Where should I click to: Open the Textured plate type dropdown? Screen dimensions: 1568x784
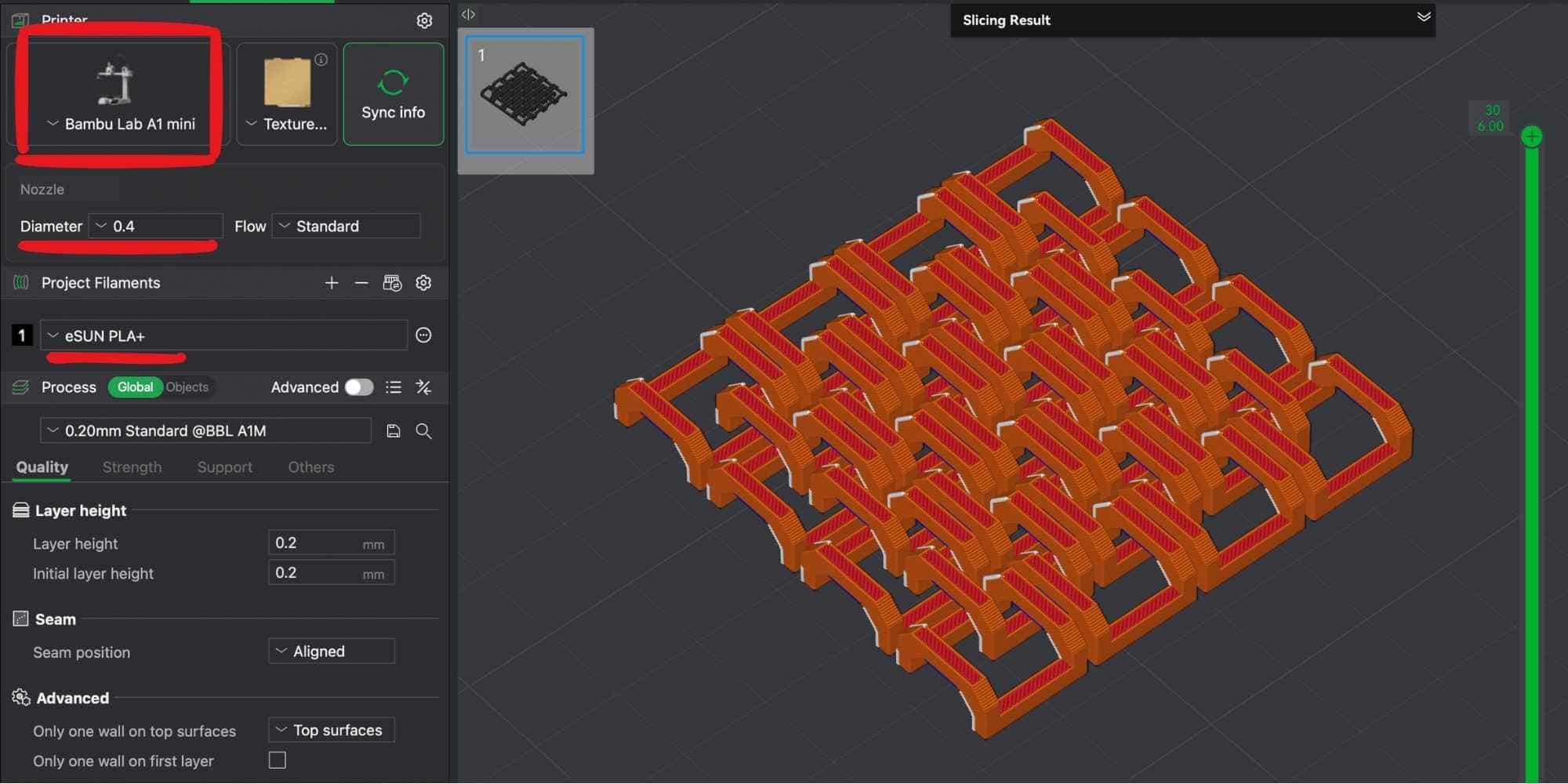pos(287,94)
